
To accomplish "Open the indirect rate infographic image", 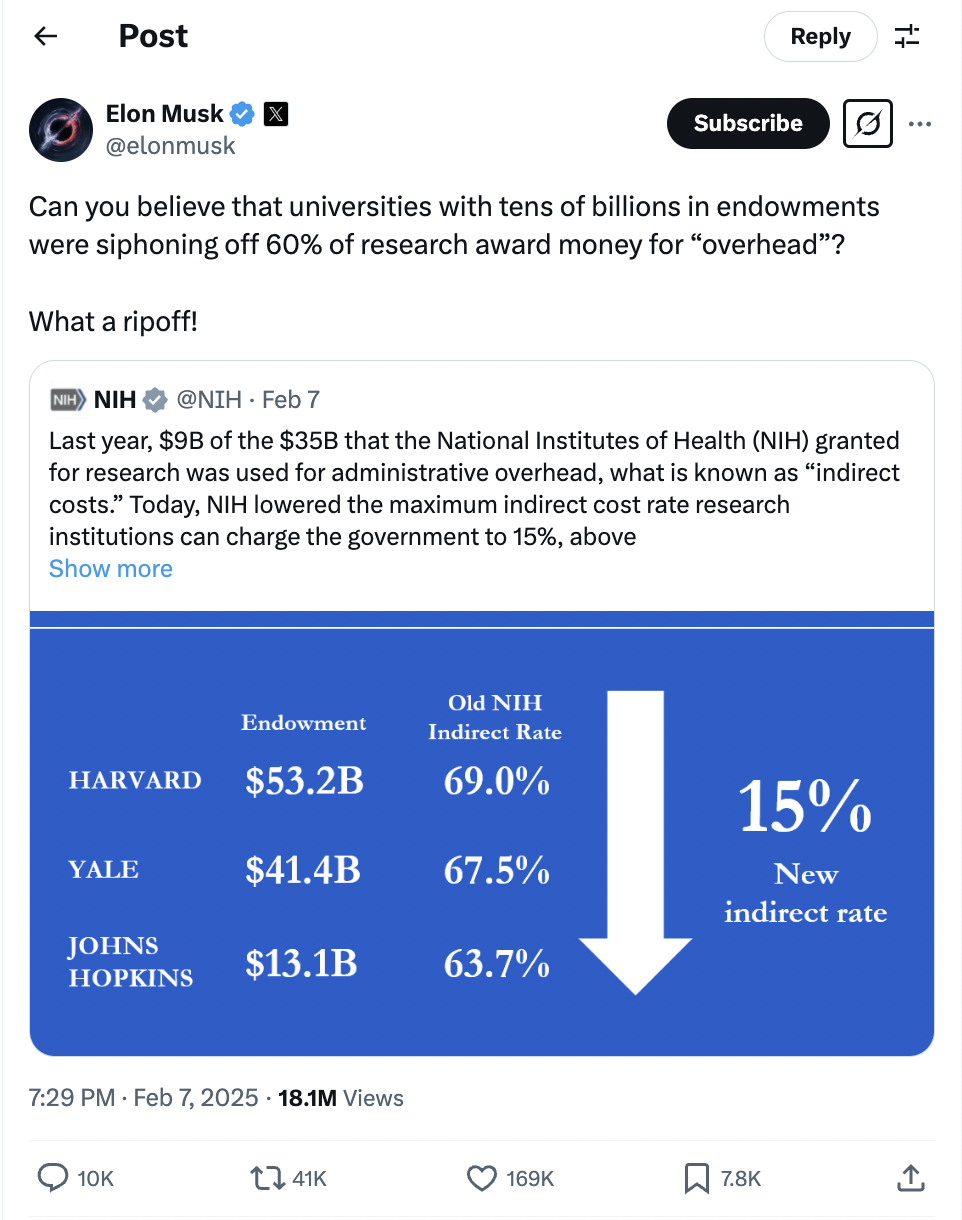I will [x=482, y=834].
